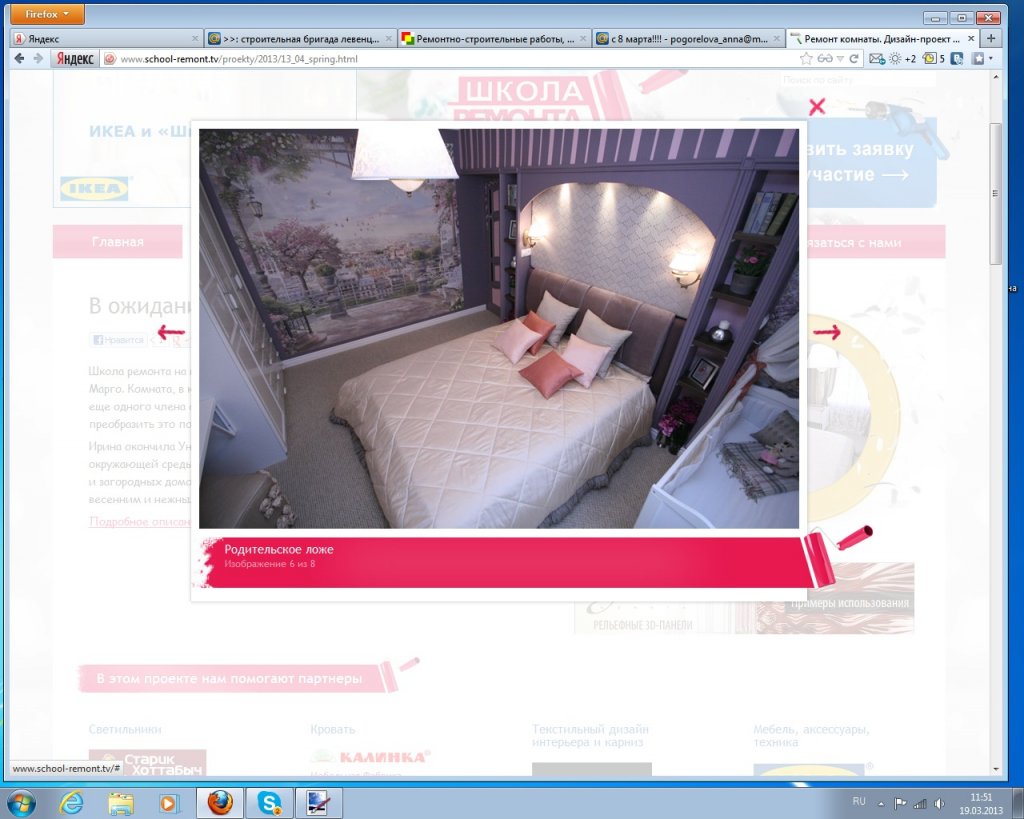Click the Подробное описание link
1024x819 pixels.
(x=140, y=522)
